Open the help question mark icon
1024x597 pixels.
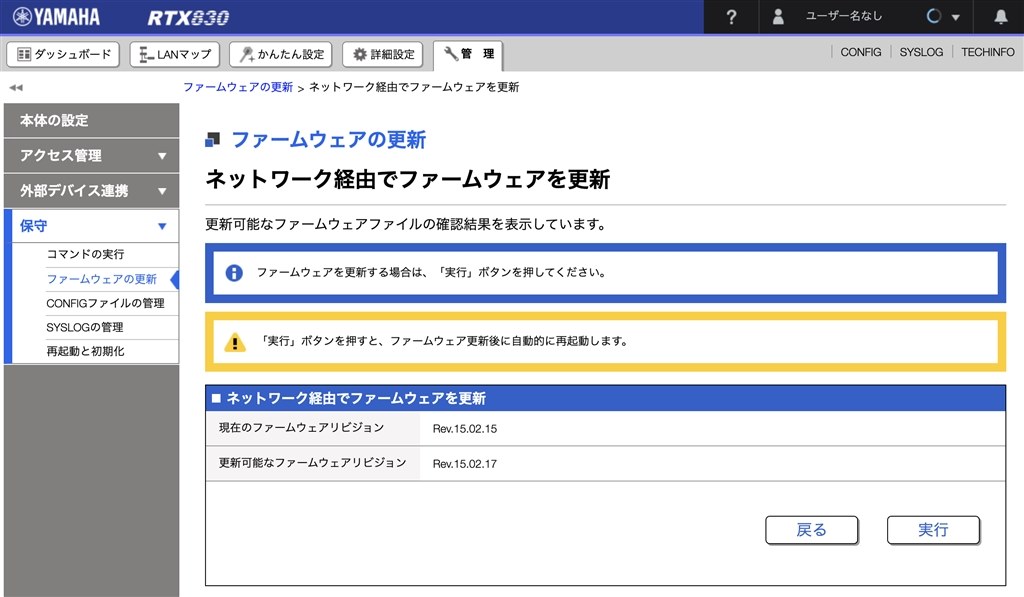731,17
